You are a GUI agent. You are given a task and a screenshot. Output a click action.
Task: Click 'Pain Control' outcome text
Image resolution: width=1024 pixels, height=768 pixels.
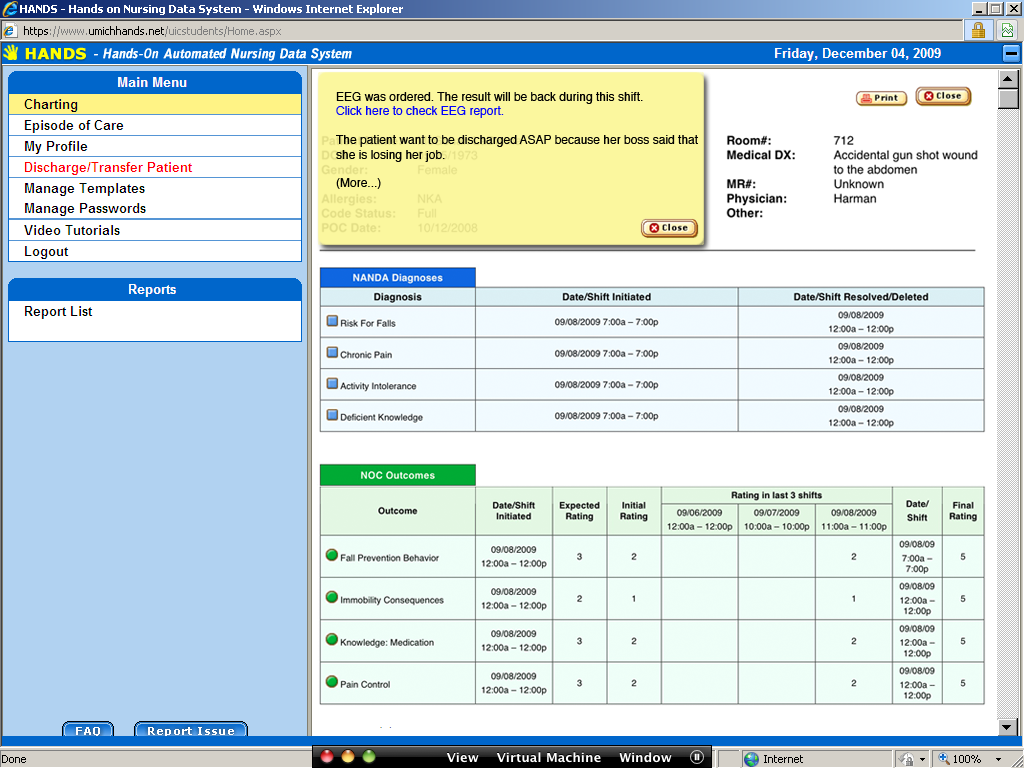click(365, 684)
